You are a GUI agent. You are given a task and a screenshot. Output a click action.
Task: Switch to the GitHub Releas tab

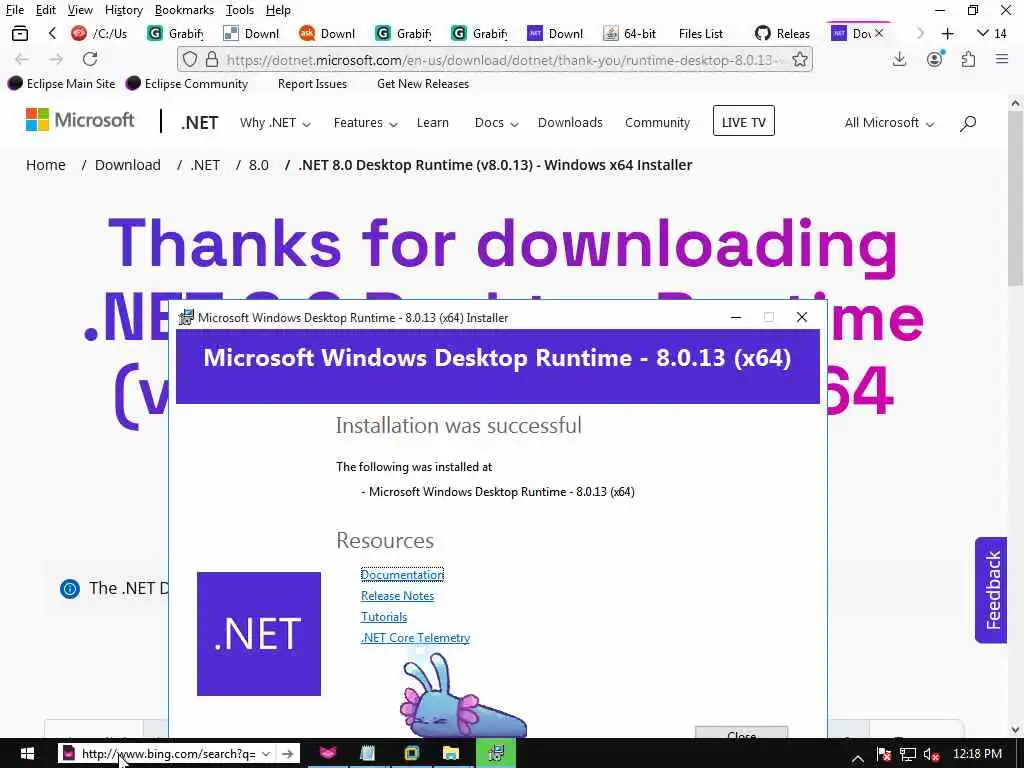[782, 33]
